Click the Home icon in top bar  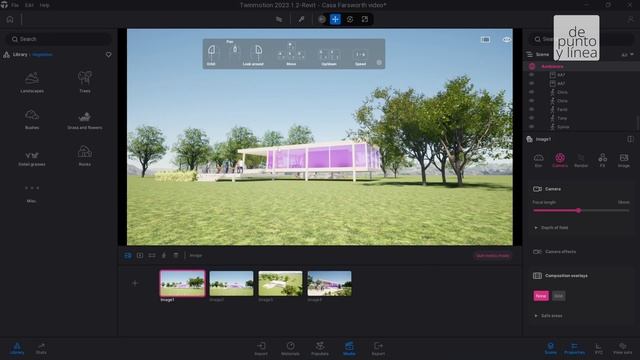point(10,19)
